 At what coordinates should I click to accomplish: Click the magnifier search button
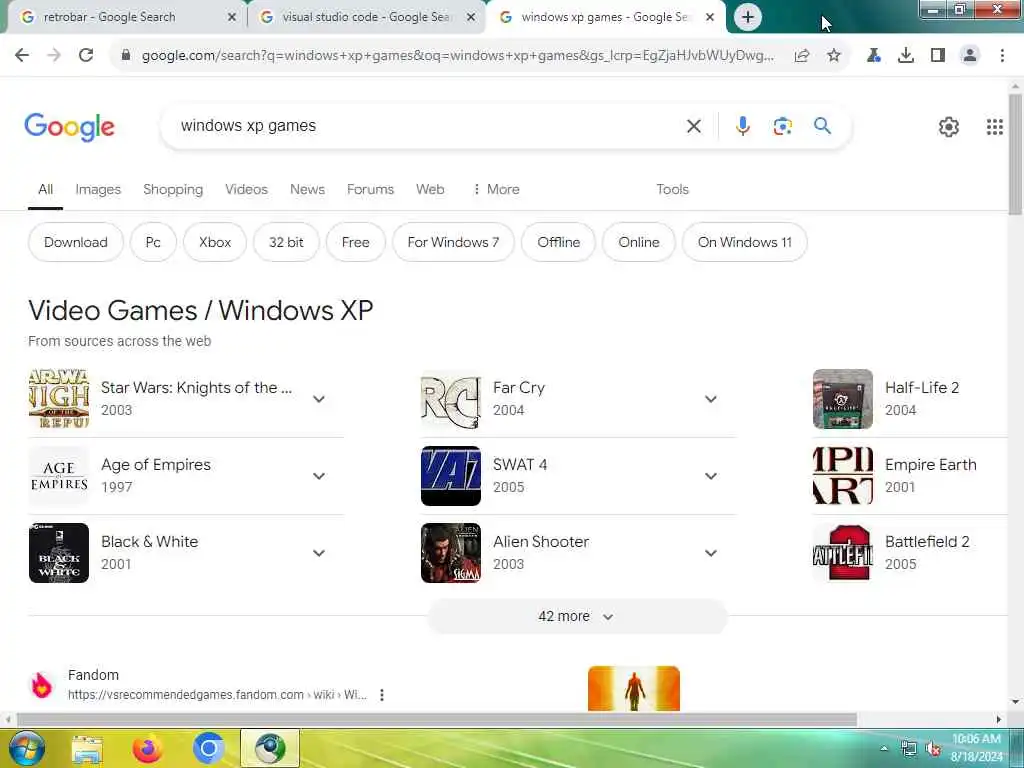pos(822,125)
